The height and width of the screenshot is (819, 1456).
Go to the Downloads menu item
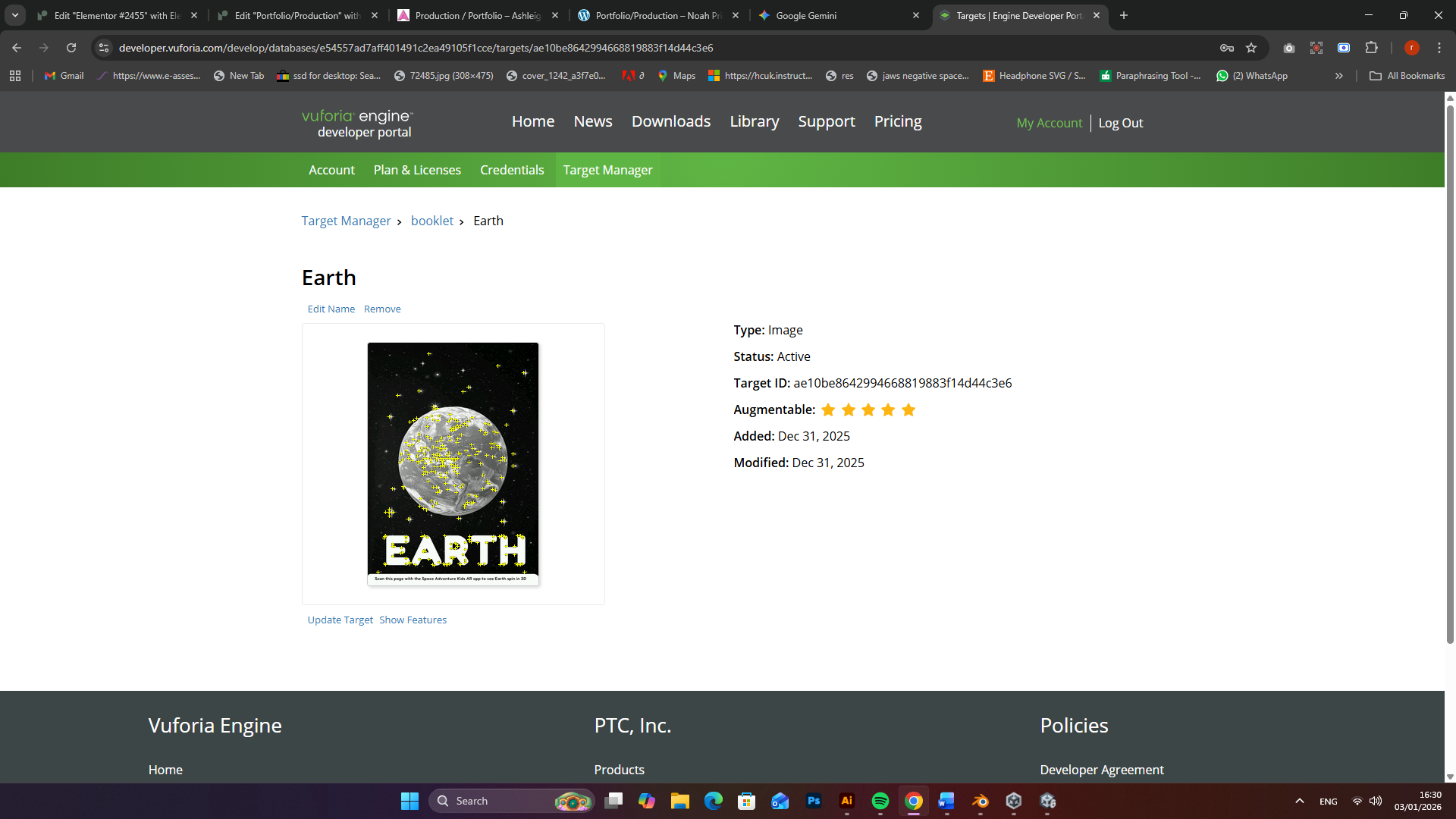pyautogui.click(x=670, y=121)
